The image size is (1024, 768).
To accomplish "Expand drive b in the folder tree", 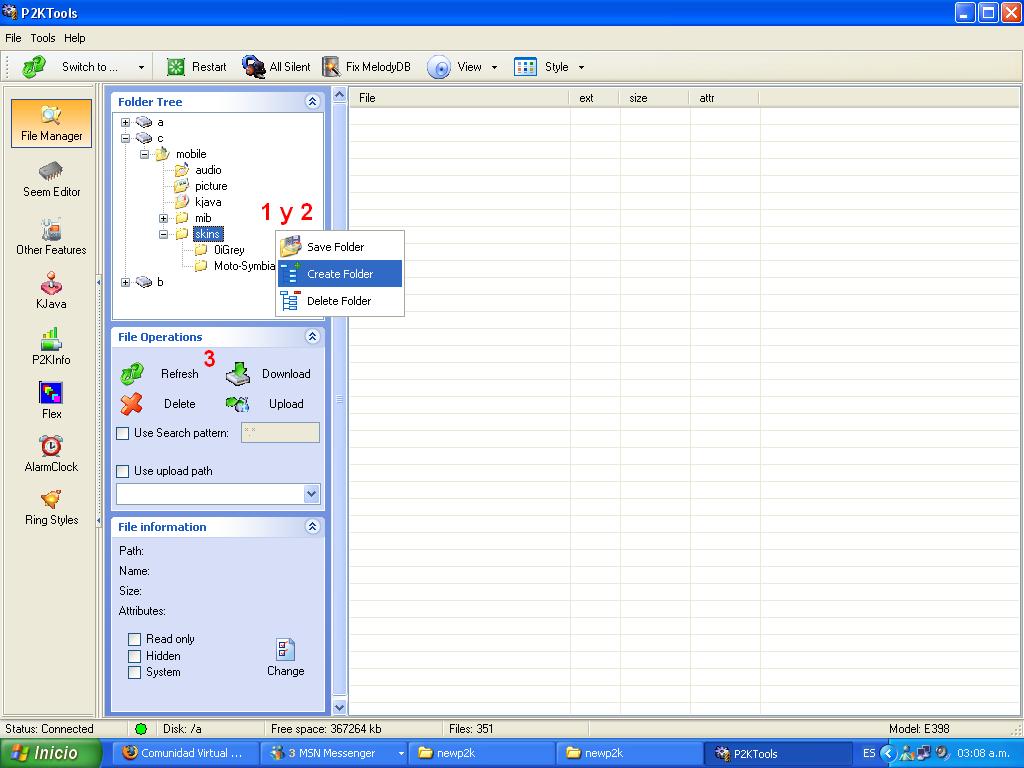I will point(125,282).
